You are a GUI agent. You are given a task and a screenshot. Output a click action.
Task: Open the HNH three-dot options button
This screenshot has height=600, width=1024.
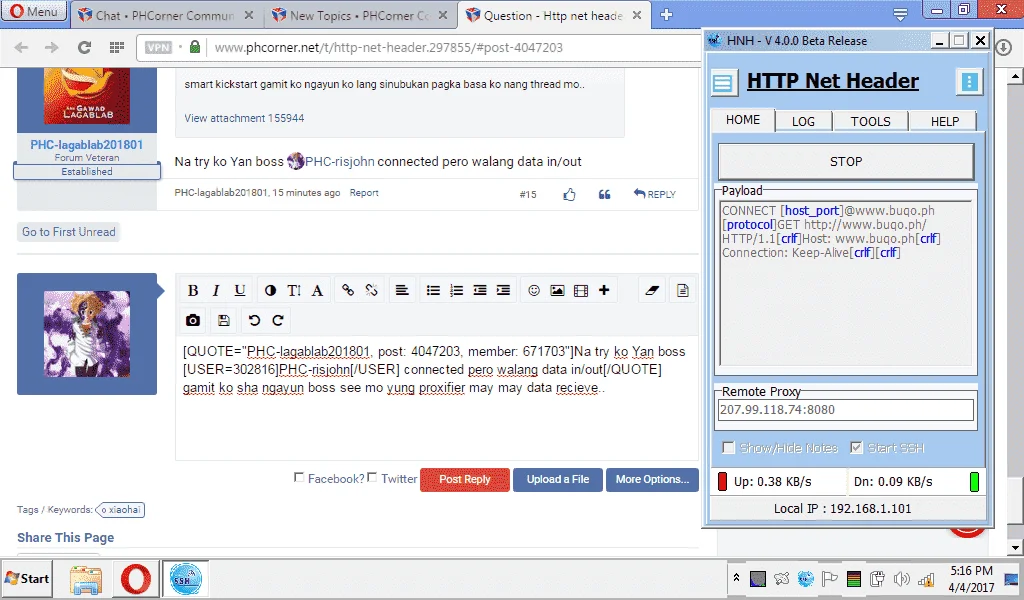click(969, 82)
